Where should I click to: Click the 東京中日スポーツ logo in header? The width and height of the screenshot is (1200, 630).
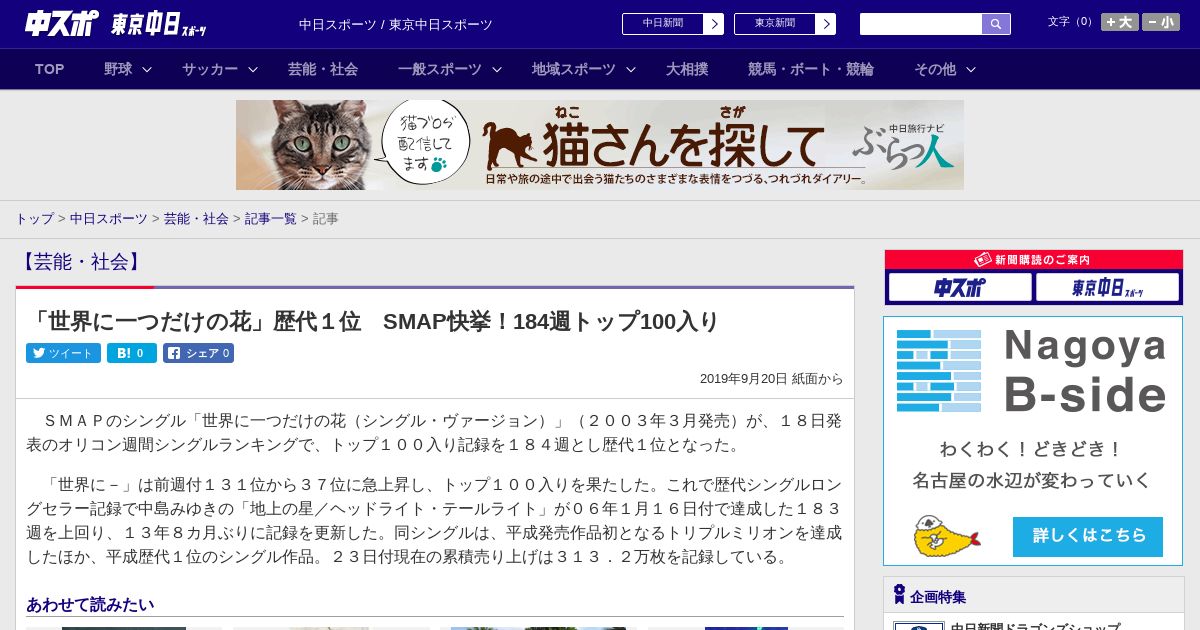[159, 24]
